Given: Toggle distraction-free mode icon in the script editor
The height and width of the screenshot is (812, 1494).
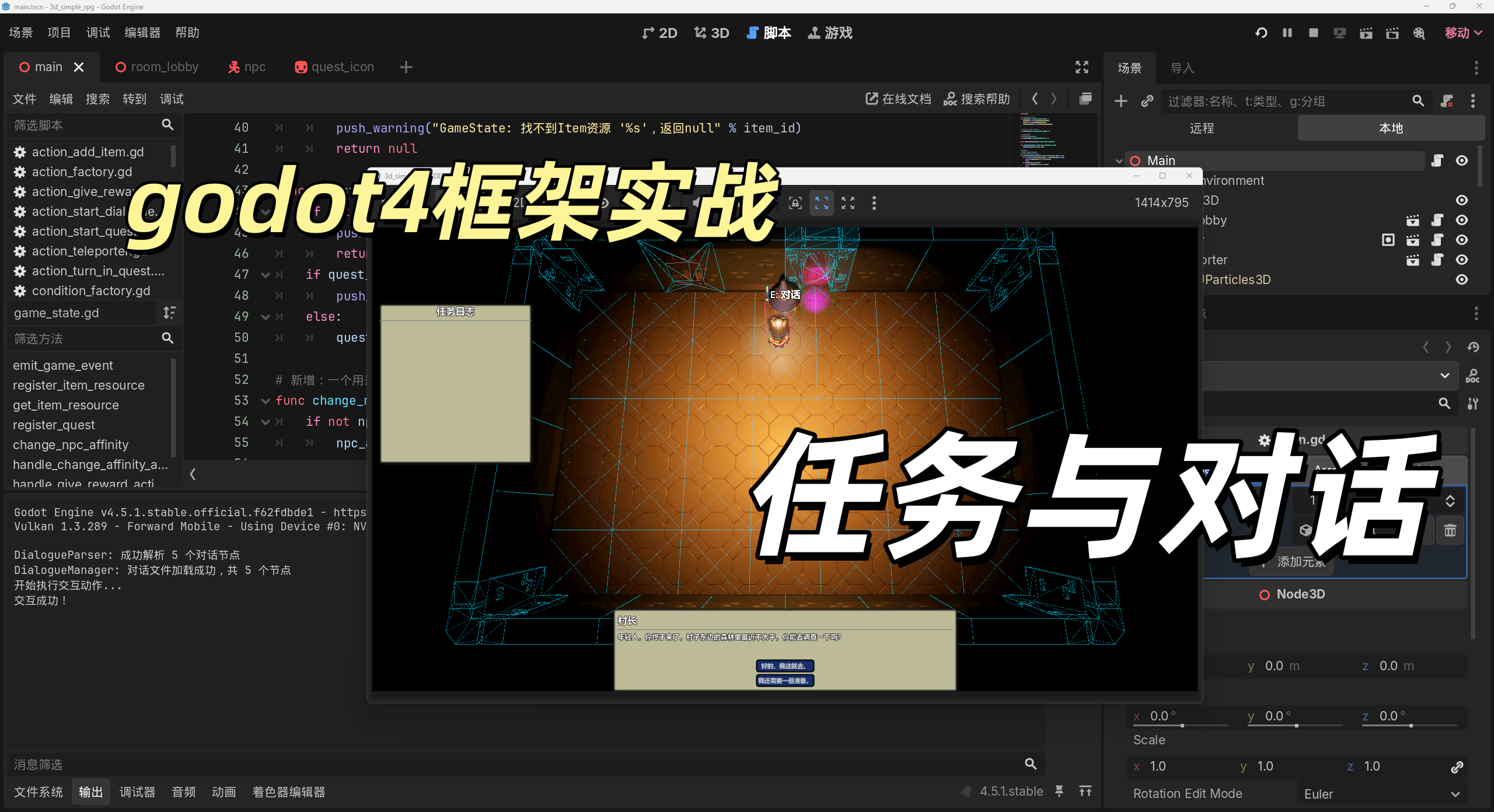Looking at the screenshot, I should 1081,67.
